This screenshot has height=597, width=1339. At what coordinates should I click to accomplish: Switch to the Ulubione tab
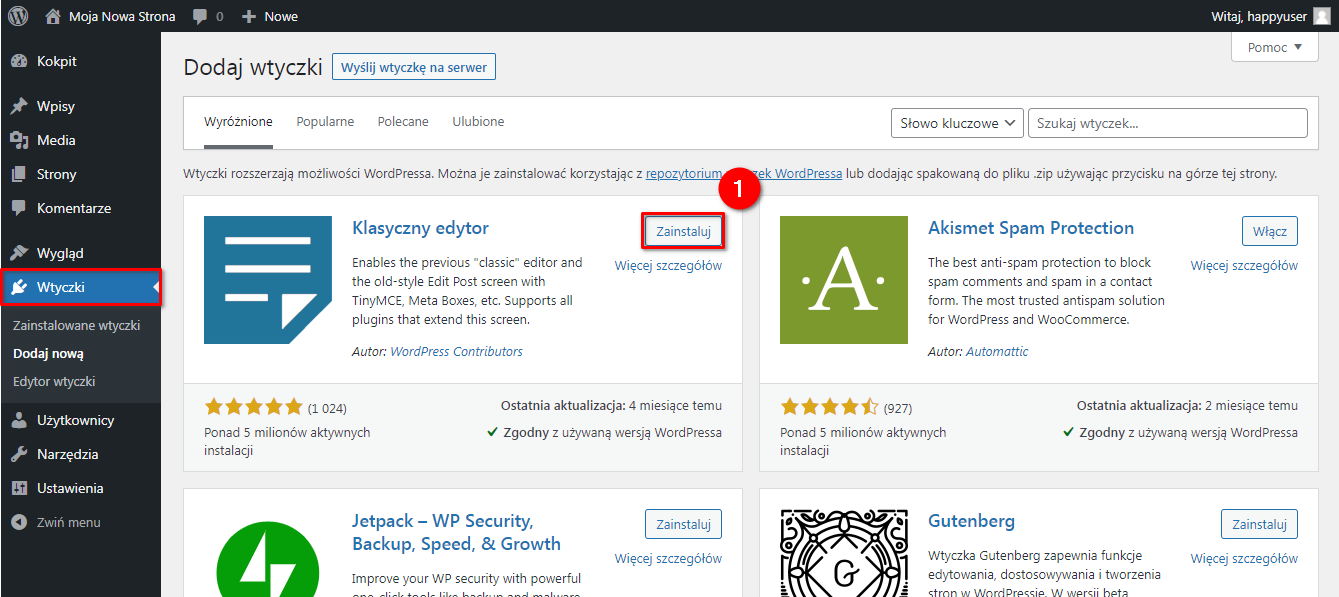[478, 122]
